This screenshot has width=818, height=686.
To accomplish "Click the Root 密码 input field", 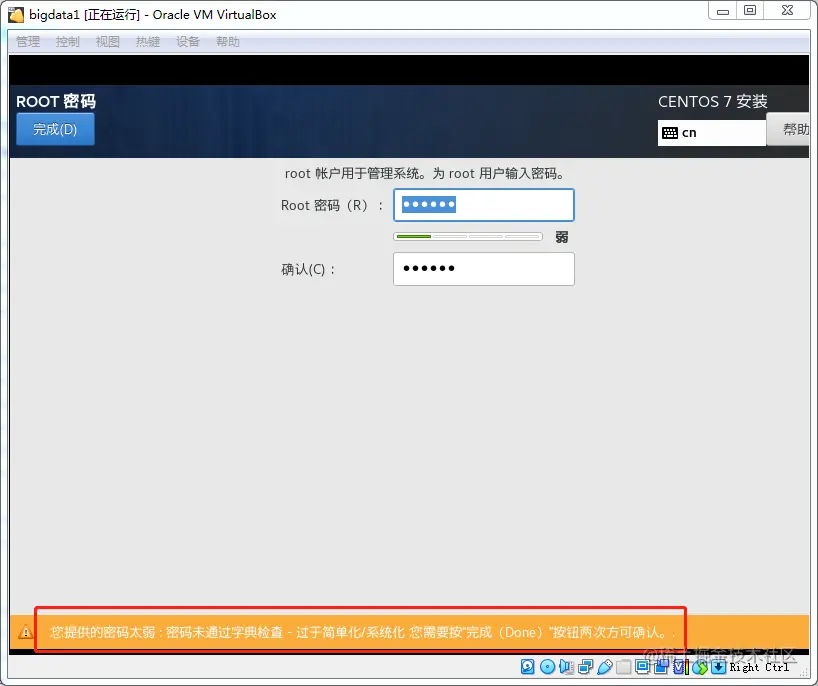I will pos(484,205).
